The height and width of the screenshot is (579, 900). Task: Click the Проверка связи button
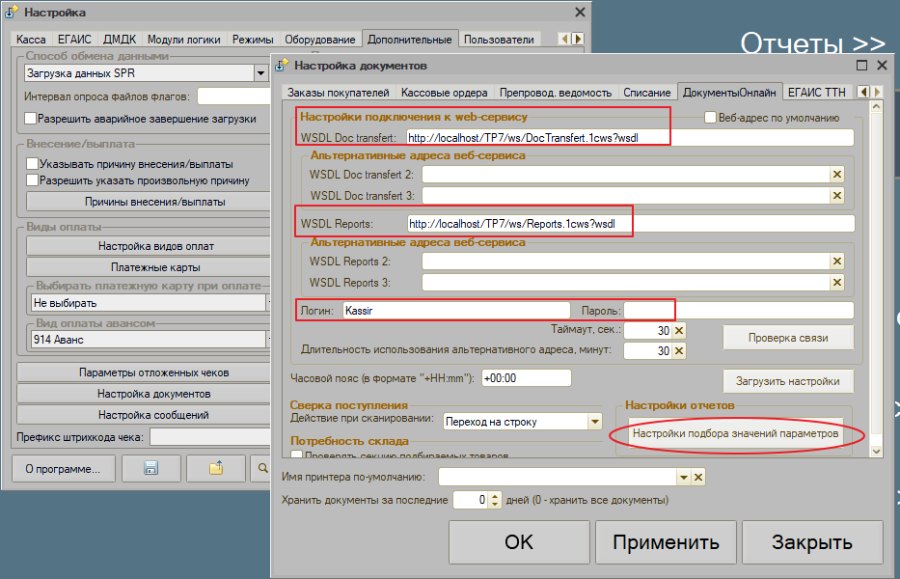coord(788,338)
